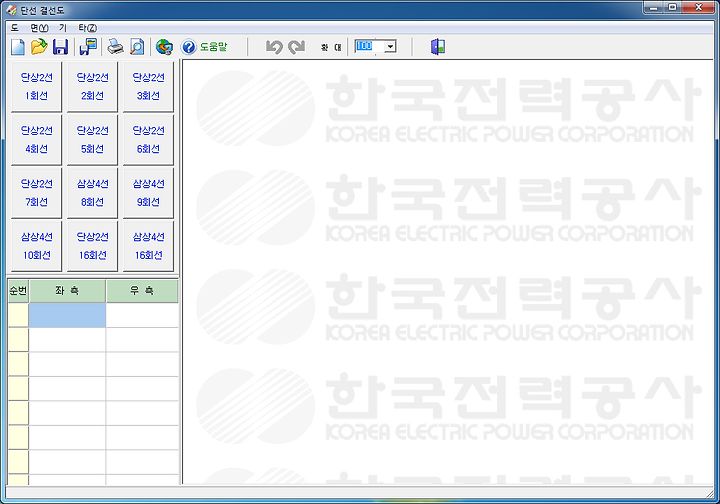Pick the 삼상4선 9회선 button
Image resolution: width=720 pixels, height=504 pixels.
[148, 193]
